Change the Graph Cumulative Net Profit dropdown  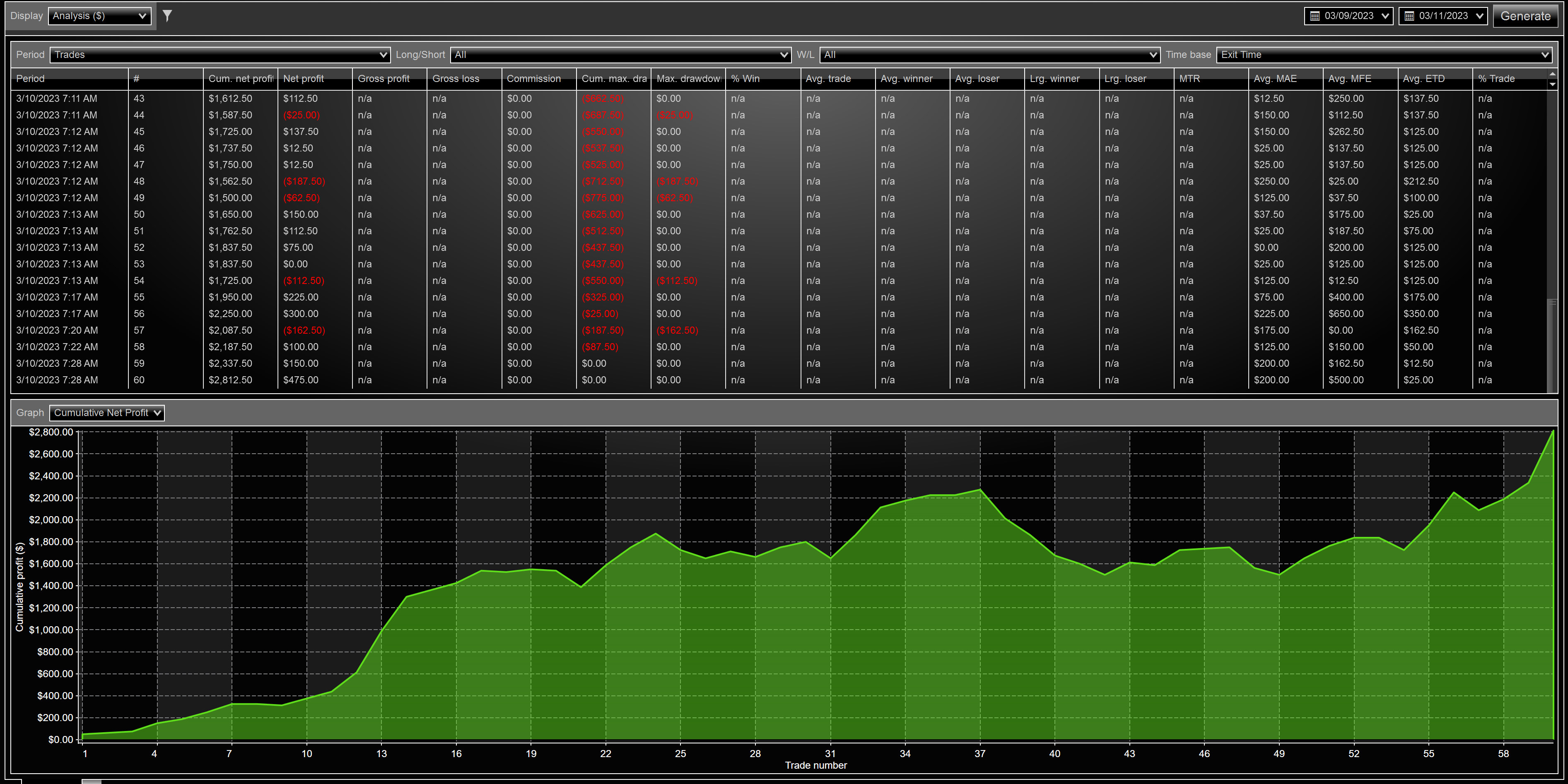106,412
